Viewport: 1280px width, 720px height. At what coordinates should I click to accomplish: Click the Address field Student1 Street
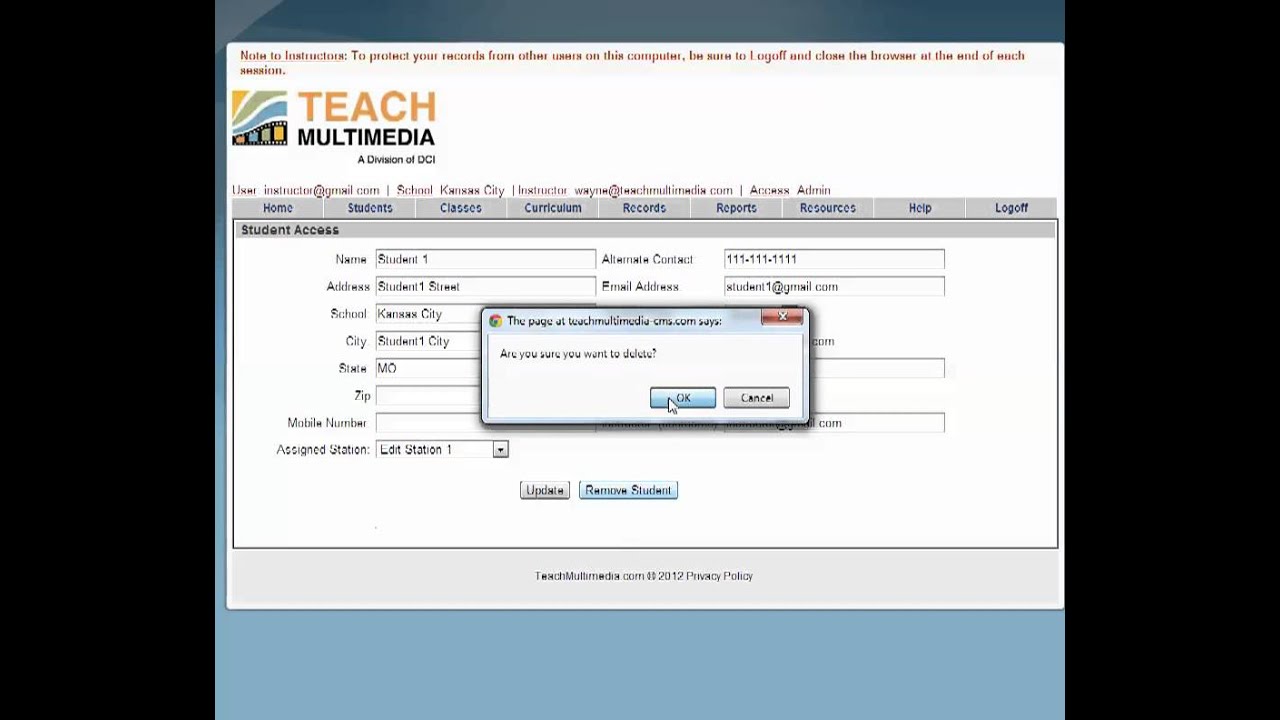click(x=486, y=286)
